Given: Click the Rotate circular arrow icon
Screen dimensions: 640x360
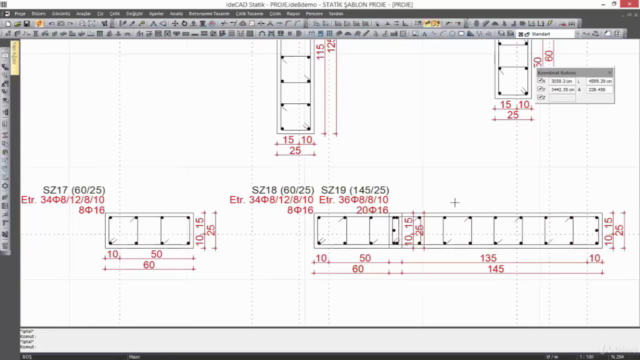Looking at the screenshot, I should click(x=184, y=24).
